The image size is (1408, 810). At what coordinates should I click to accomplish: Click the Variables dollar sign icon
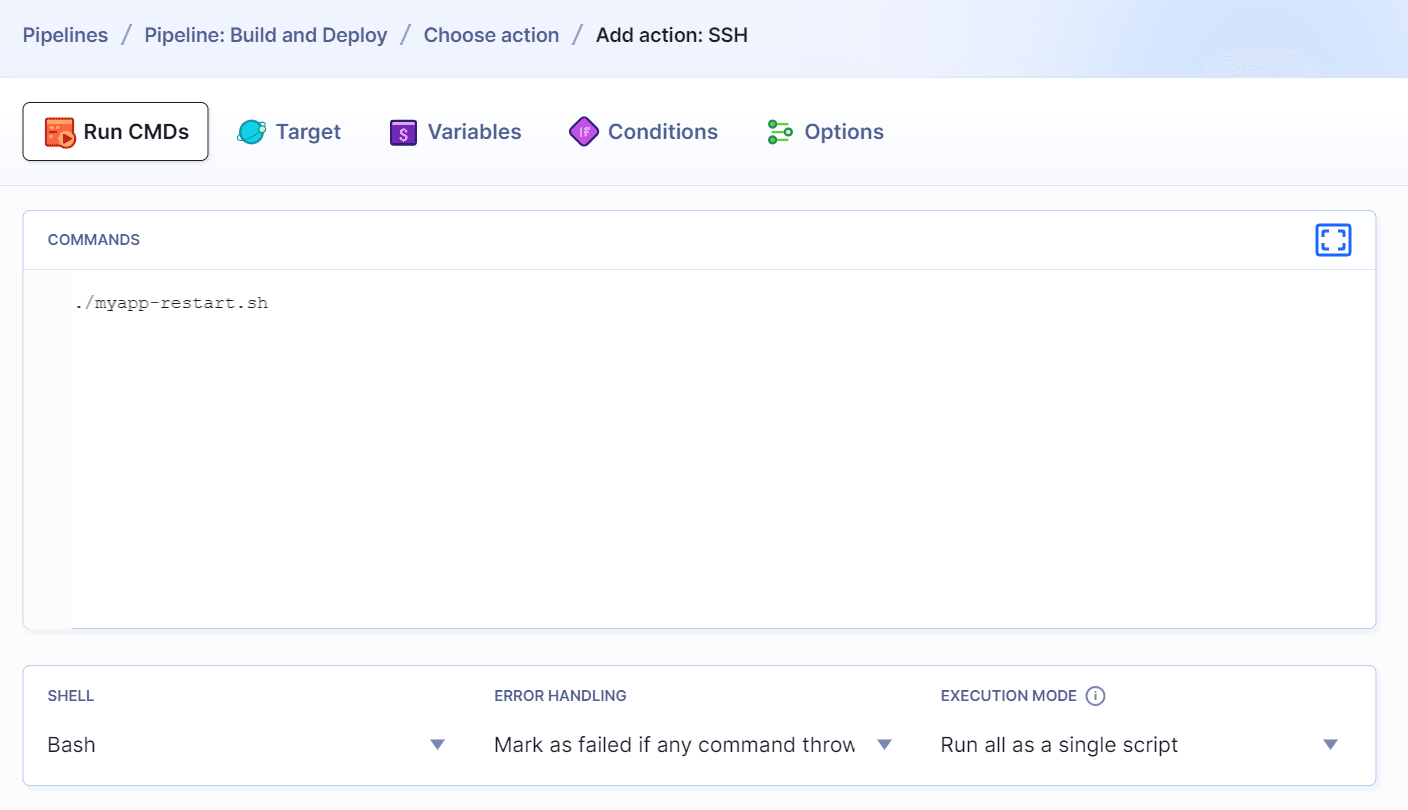(x=402, y=131)
